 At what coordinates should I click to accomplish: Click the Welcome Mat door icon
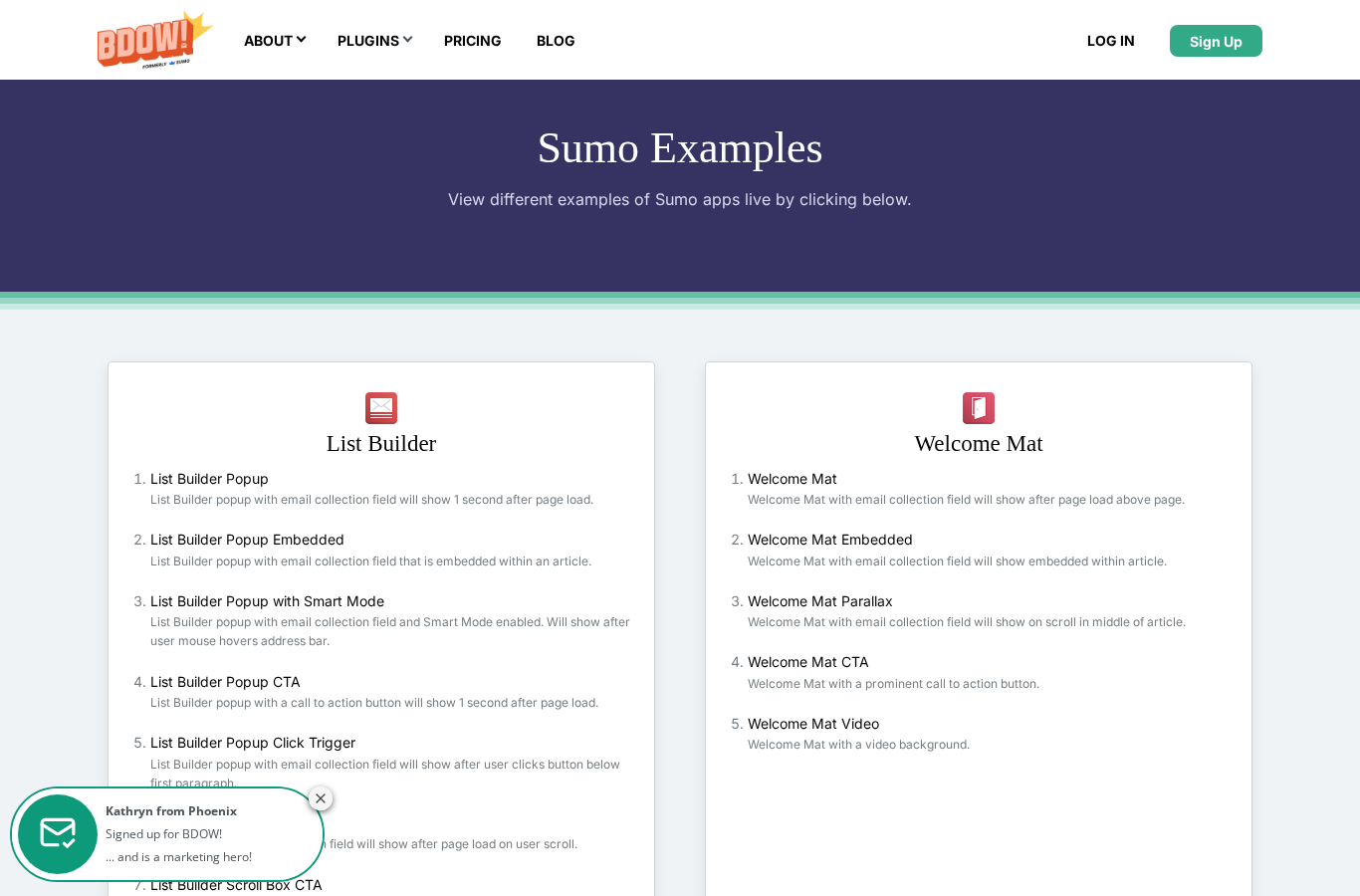click(979, 408)
